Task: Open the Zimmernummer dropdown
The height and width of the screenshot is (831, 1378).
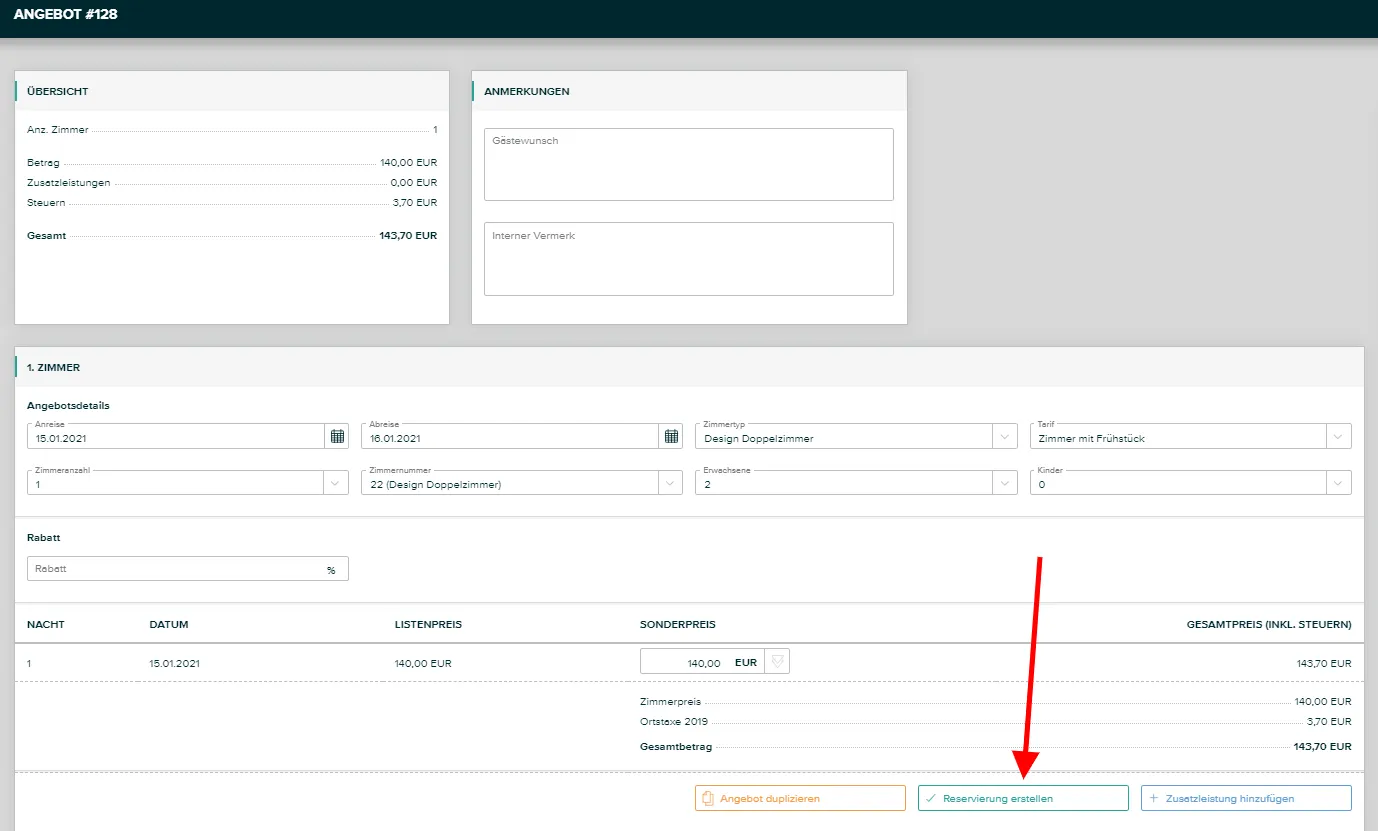Action: point(670,483)
